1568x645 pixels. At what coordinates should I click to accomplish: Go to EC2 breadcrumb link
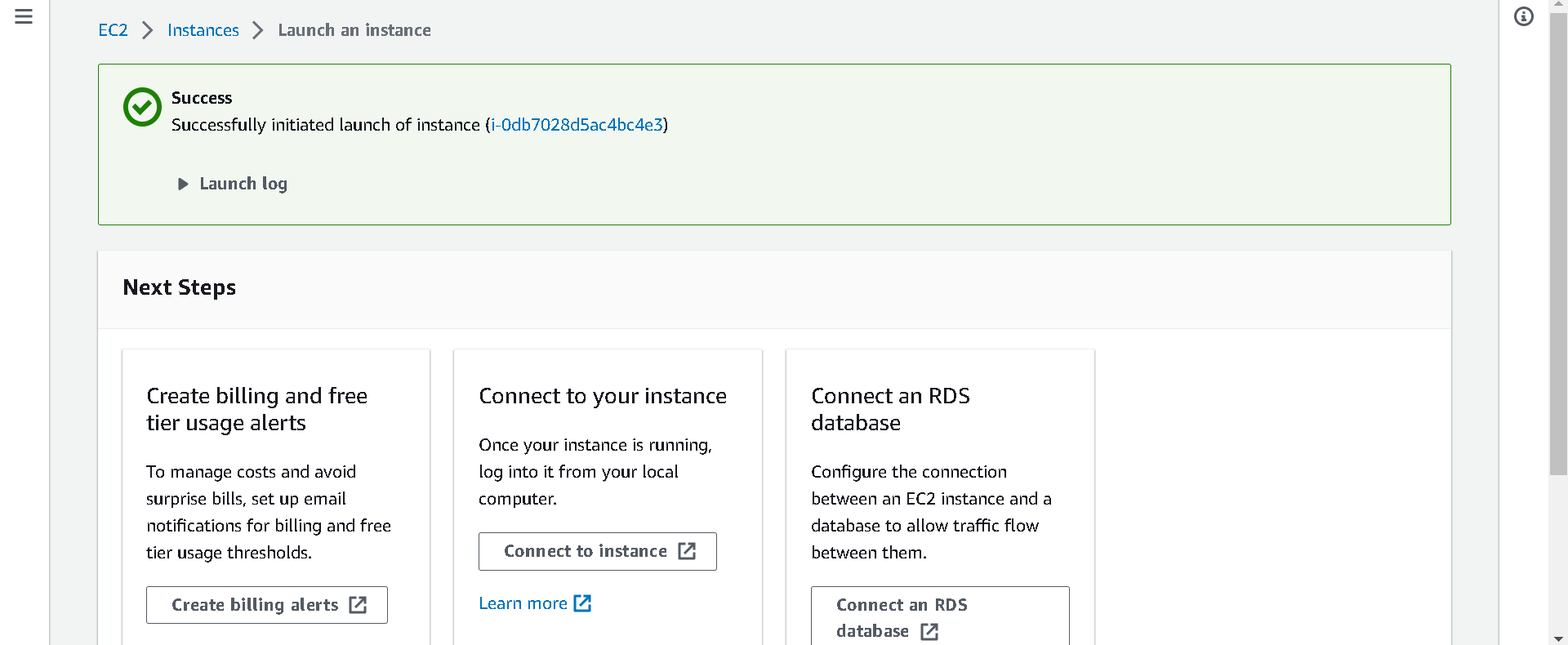coord(113,30)
